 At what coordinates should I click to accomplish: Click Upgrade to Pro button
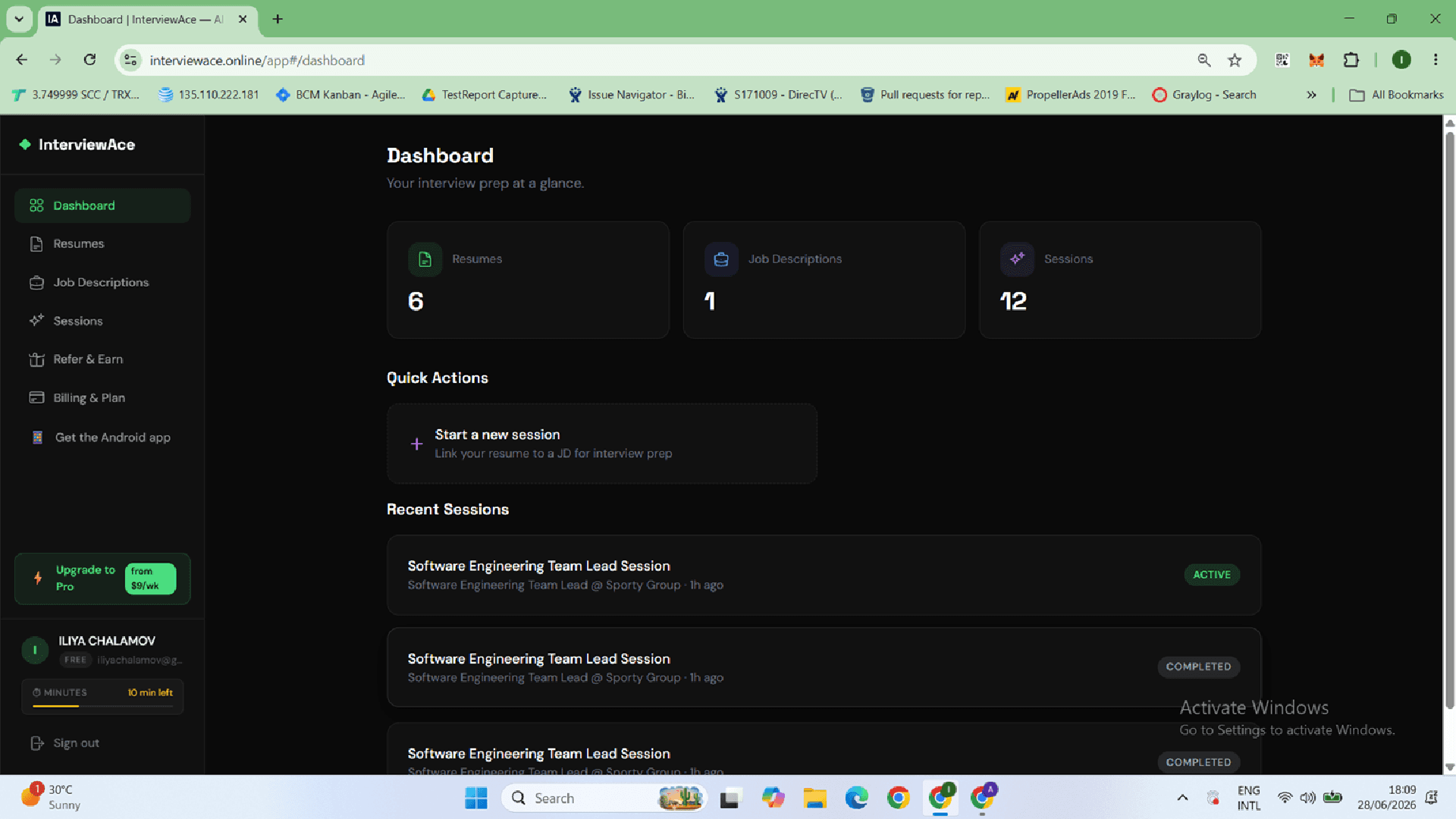click(x=102, y=579)
